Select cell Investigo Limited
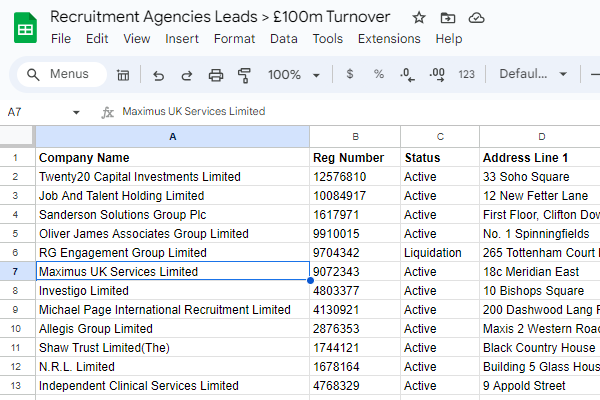Screen dimensions: 600x400 coord(173,291)
